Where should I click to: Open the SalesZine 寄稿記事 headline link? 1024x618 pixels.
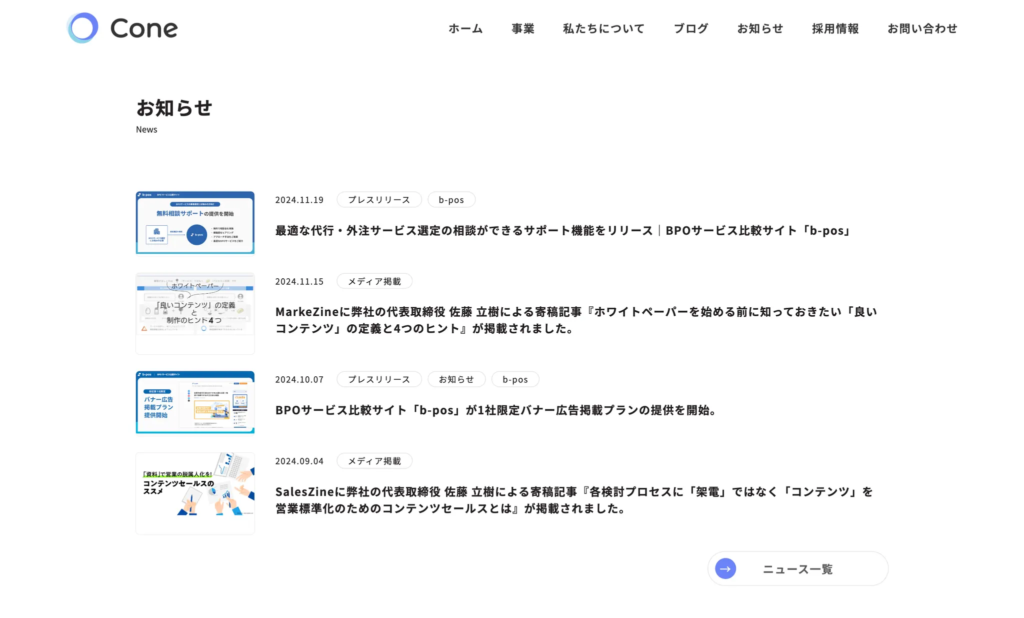coord(573,499)
